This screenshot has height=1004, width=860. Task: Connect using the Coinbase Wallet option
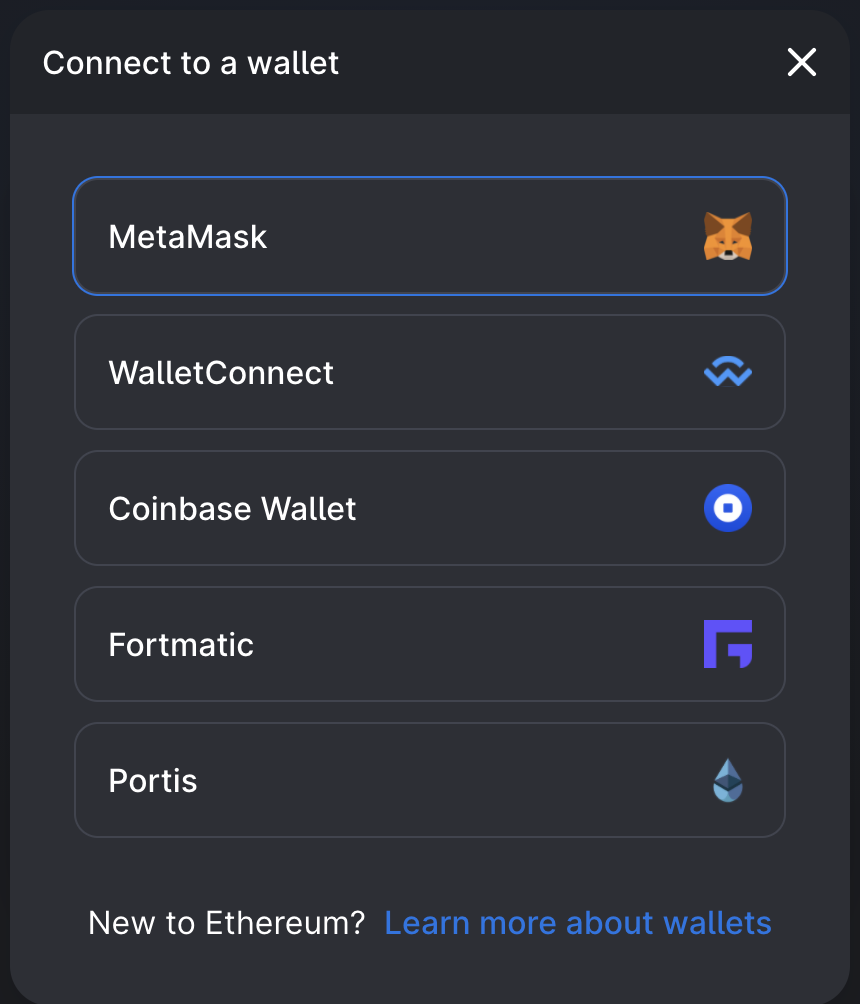(430, 508)
